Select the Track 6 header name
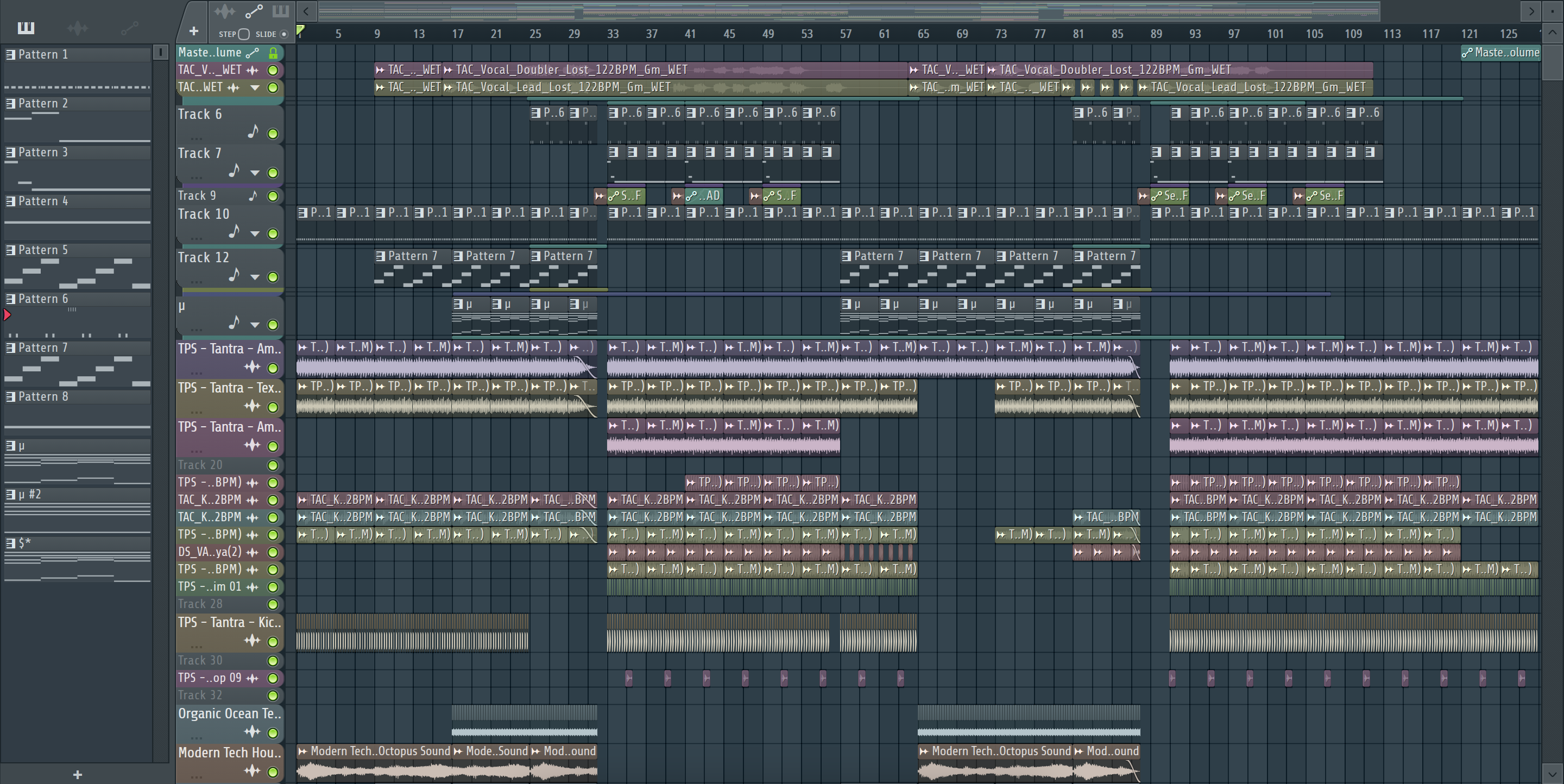This screenshot has height=784, width=1564. pyautogui.click(x=200, y=114)
